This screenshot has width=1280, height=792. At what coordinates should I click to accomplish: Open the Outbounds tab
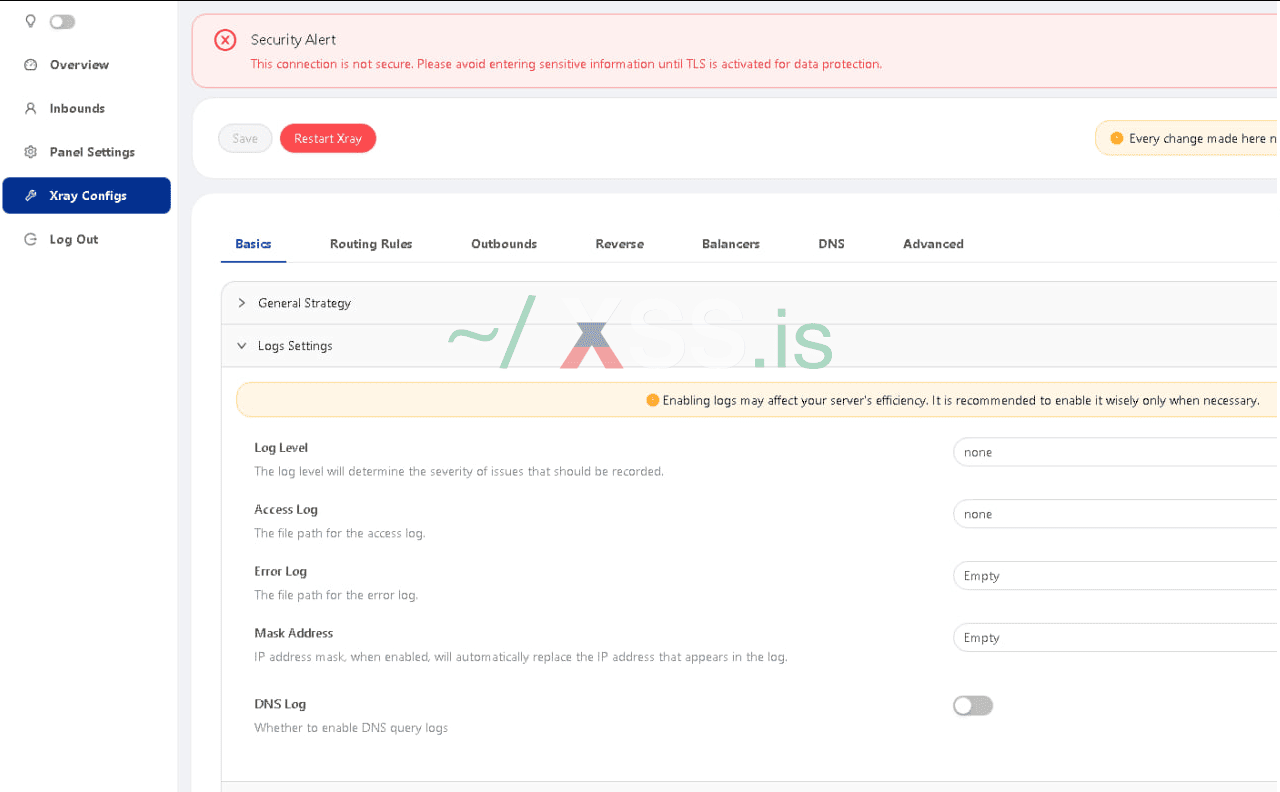504,244
